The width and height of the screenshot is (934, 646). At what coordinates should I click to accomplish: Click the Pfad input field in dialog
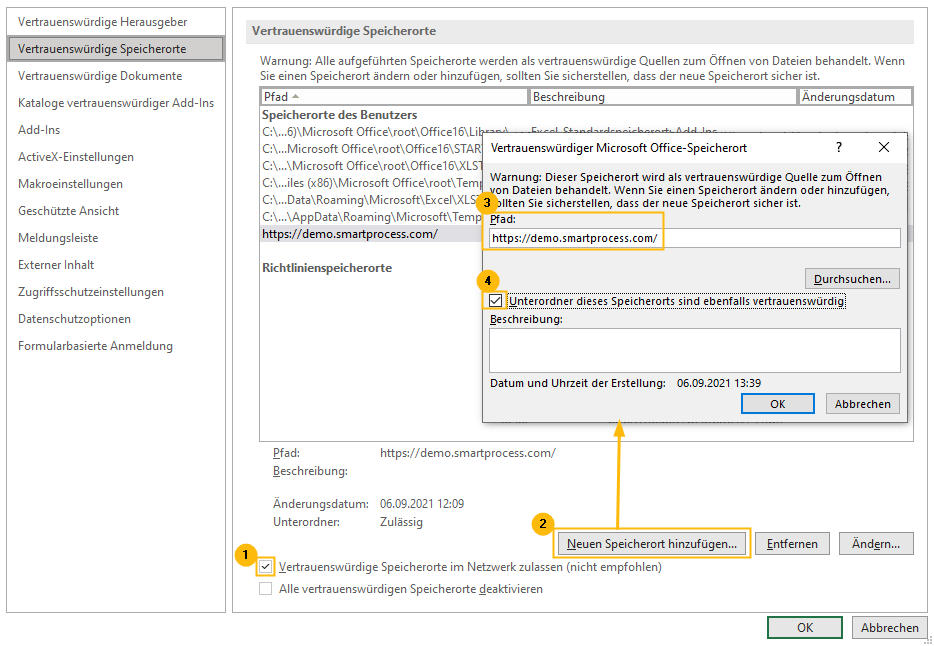coord(695,238)
